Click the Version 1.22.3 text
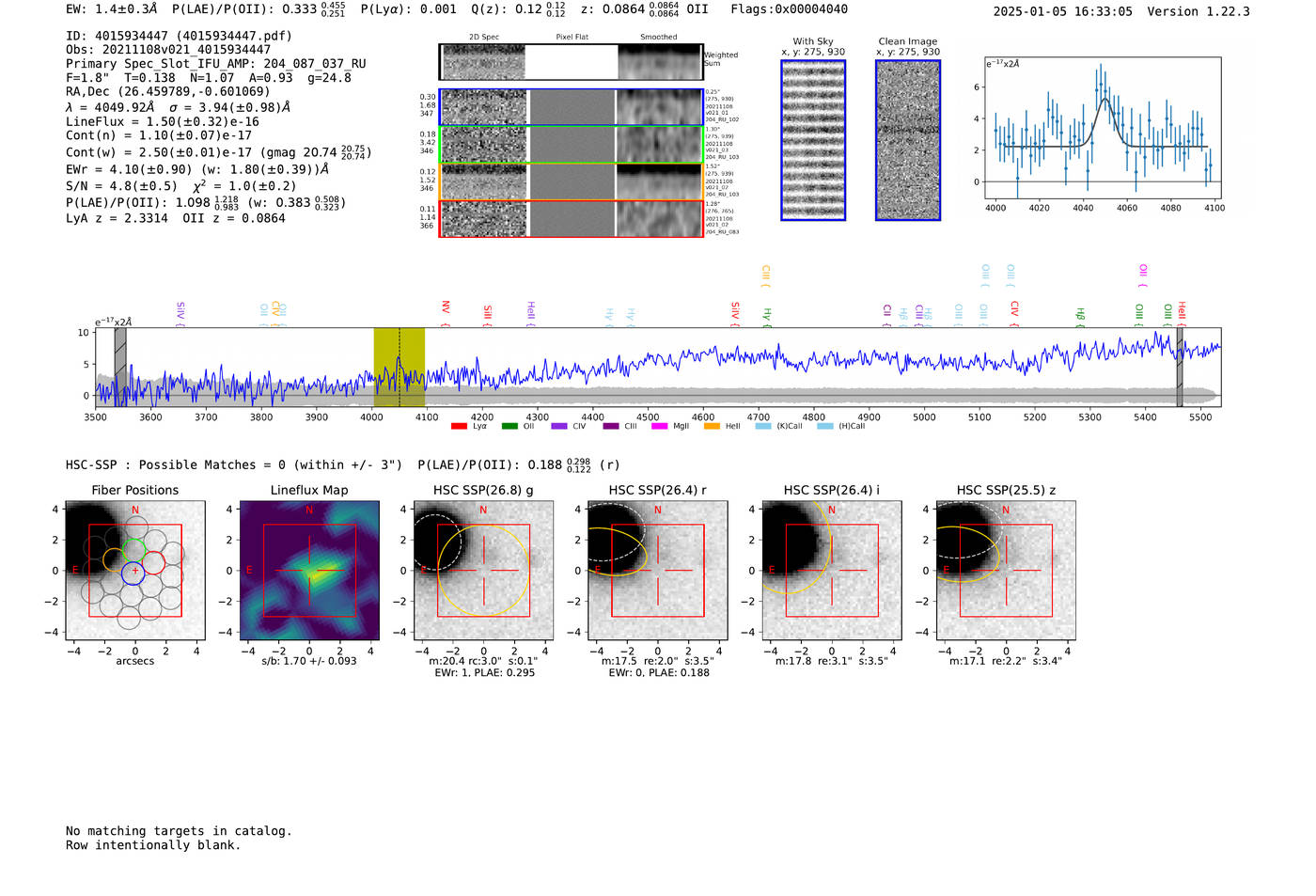Image resolution: width=1316 pixels, height=896 pixels. click(x=1198, y=11)
